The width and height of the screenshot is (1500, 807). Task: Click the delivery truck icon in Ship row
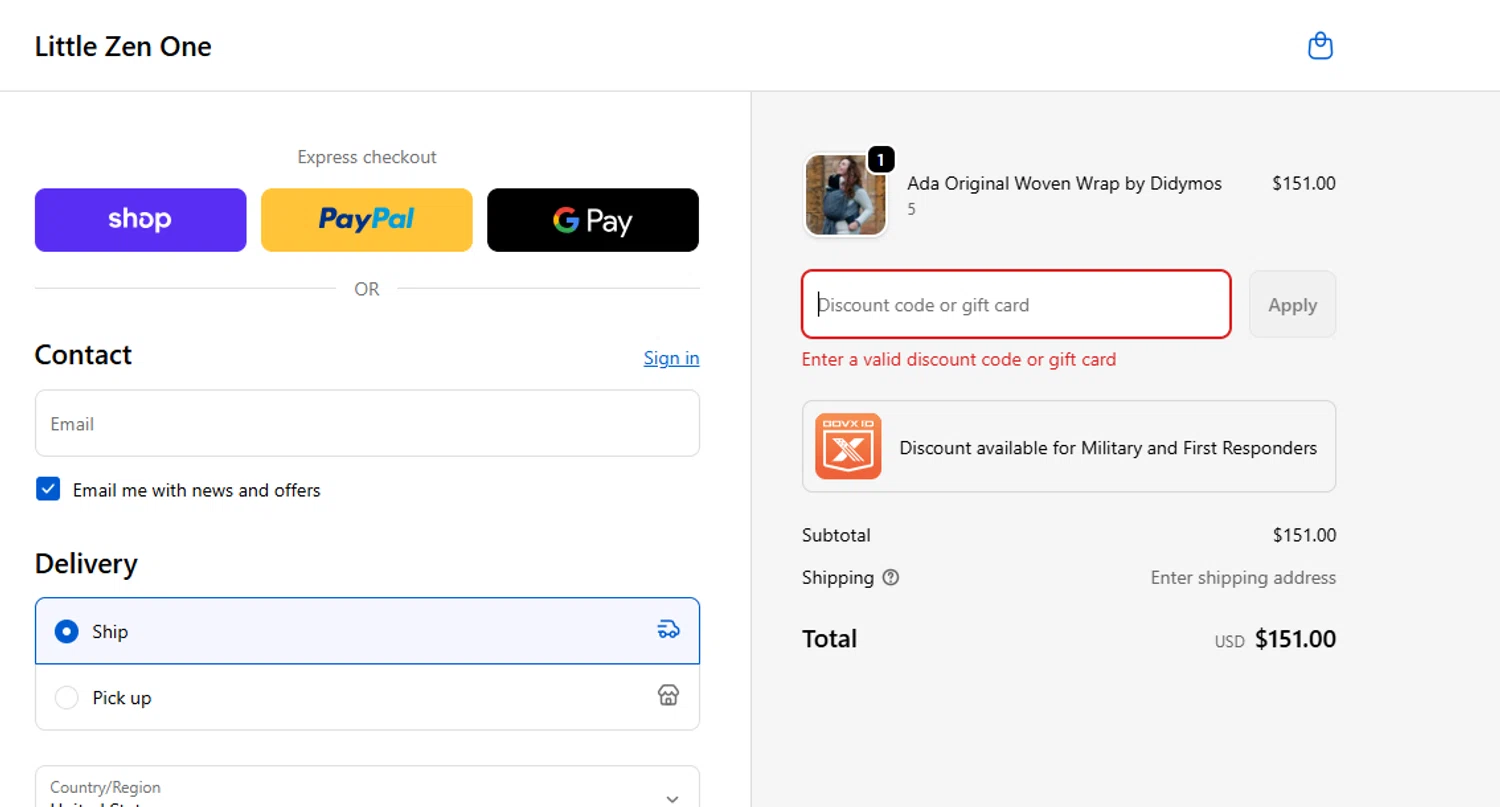click(x=668, y=629)
